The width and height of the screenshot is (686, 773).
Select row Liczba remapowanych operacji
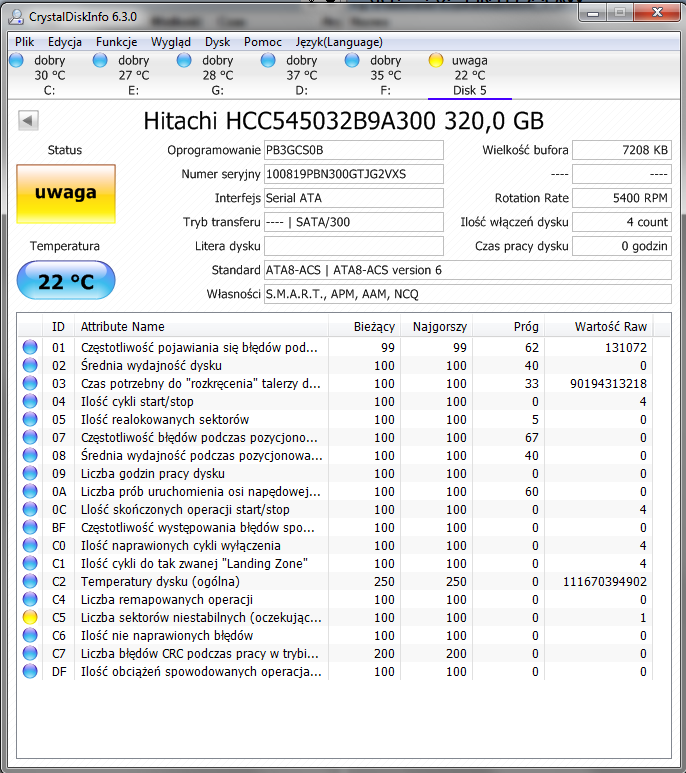pyautogui.click(x=335, y=599)
